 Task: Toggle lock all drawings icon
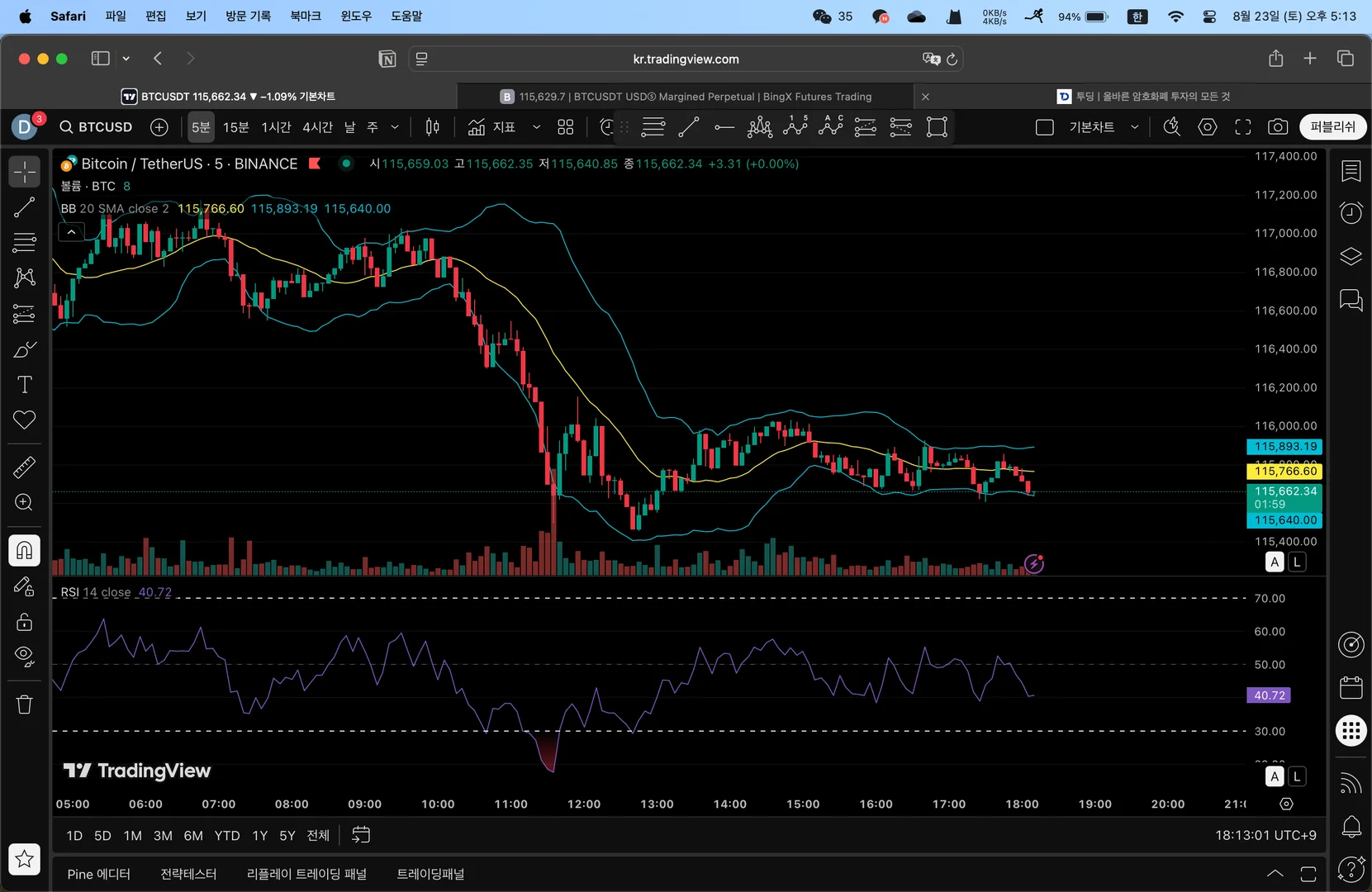(25, 622)
